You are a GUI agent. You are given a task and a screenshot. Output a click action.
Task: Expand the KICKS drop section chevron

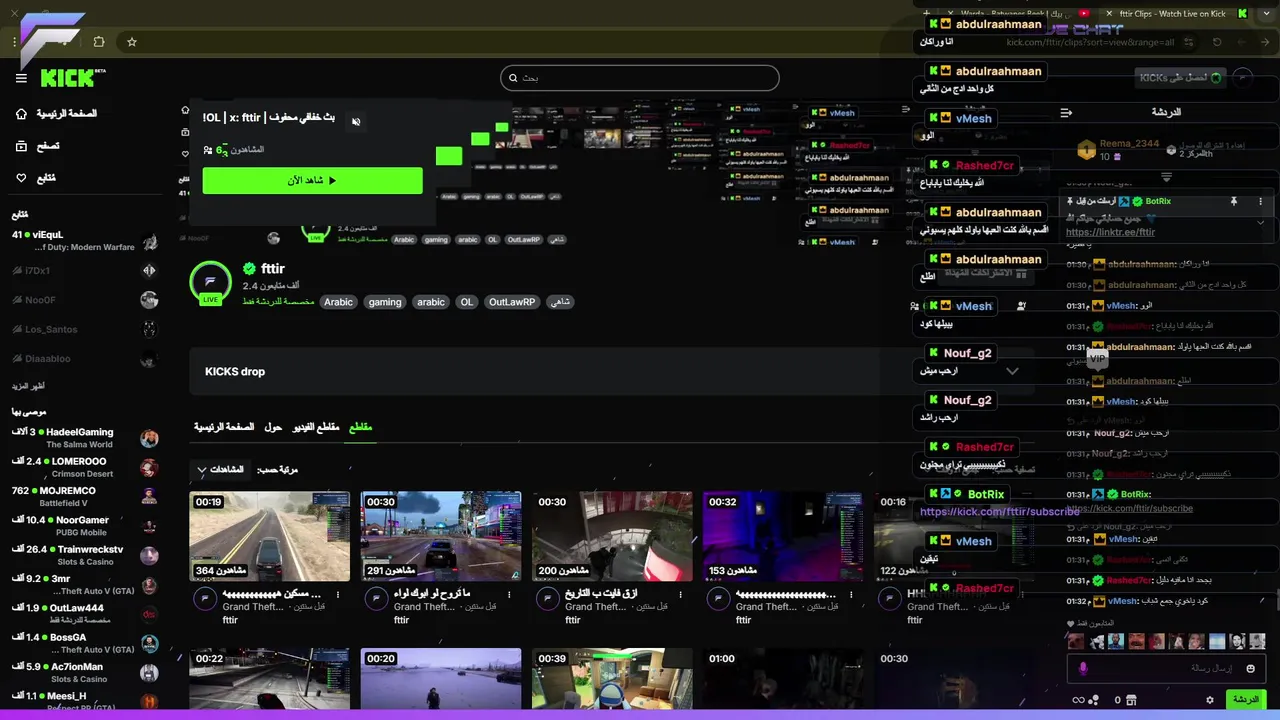1012,371
